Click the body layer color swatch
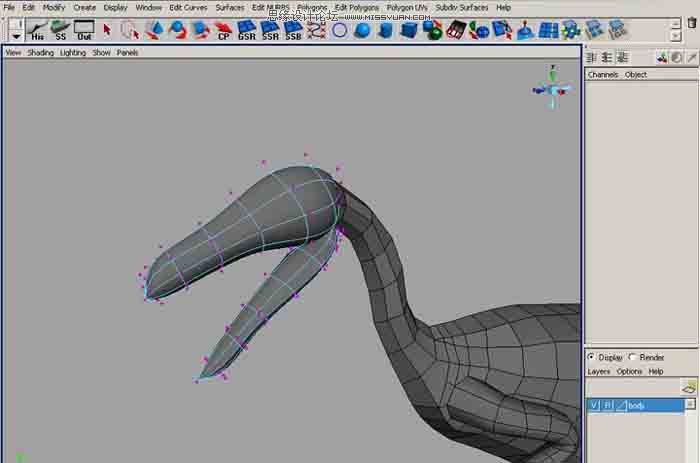The image size is (700, 463). pos(620,405)
